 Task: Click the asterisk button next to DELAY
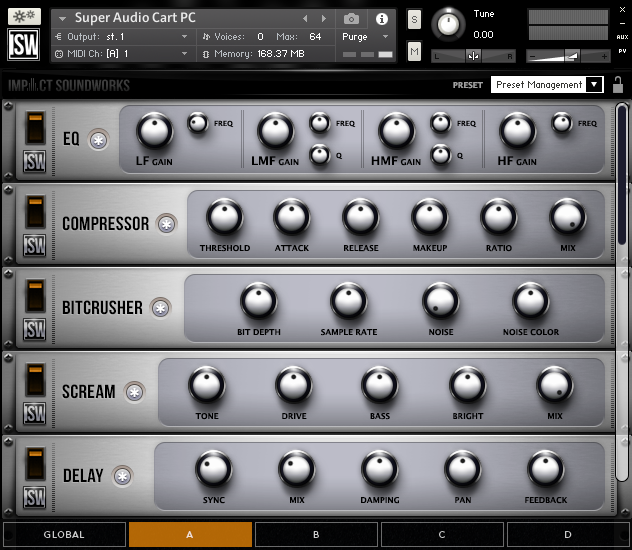(x=123, y=476)
